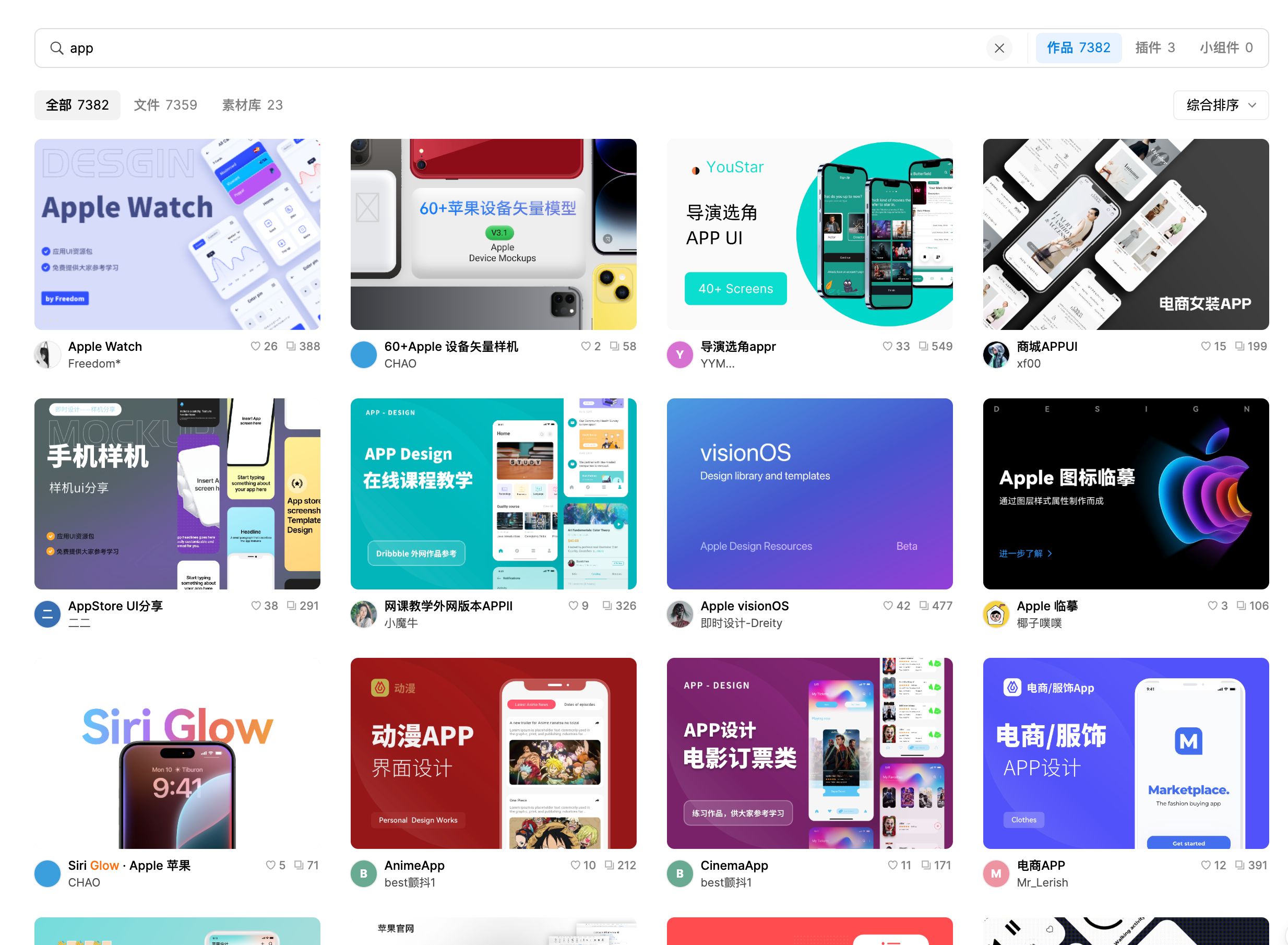Open the Siri Glow thumbnail
The height and width of the screenshot is (945, 1288).
[177, 753]
